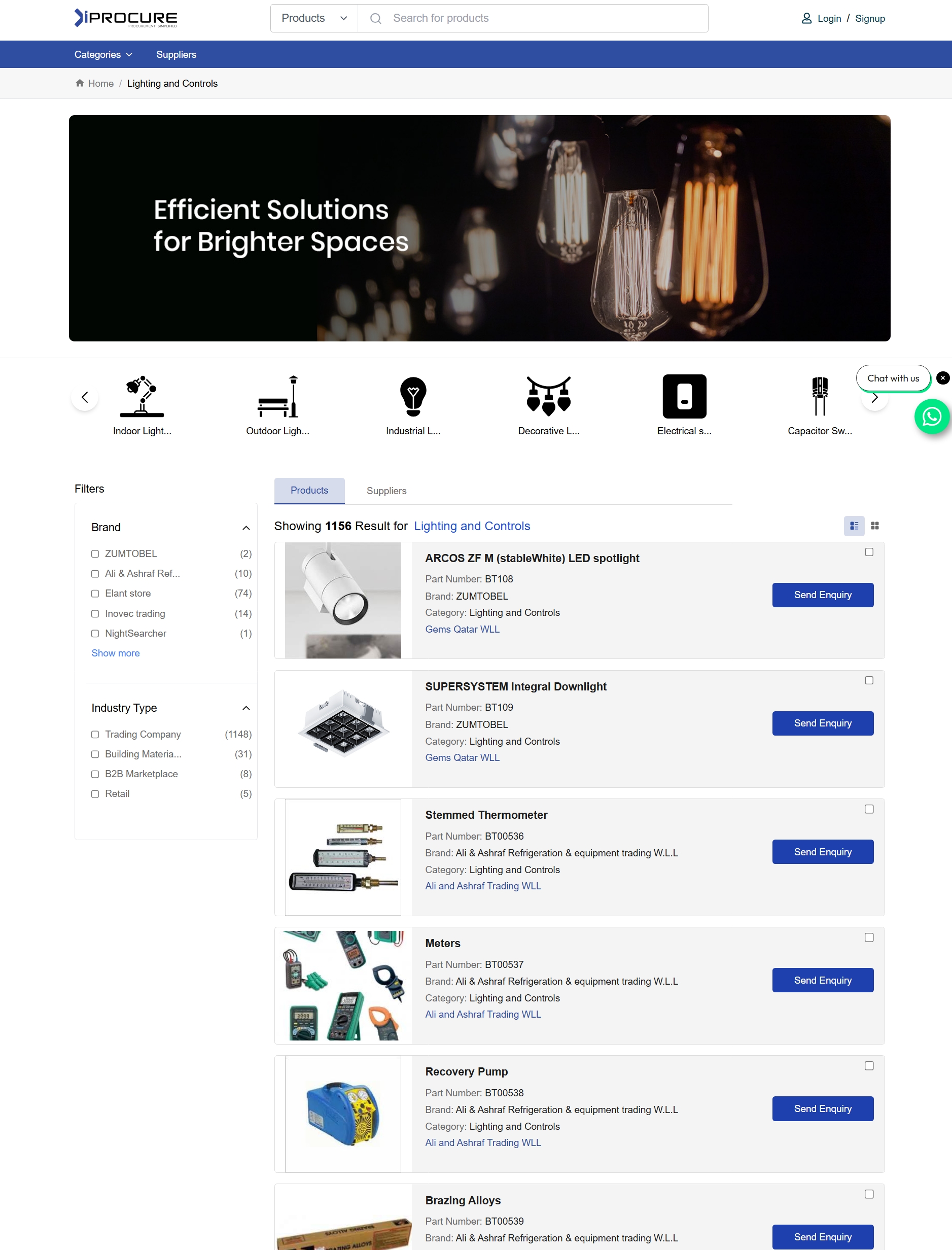Image resolution: width=952 pixels, height=1250 pixels.
Task: Send Enquiry for ARCOS ZF M spotlight
Action: (x=823, y=595)
